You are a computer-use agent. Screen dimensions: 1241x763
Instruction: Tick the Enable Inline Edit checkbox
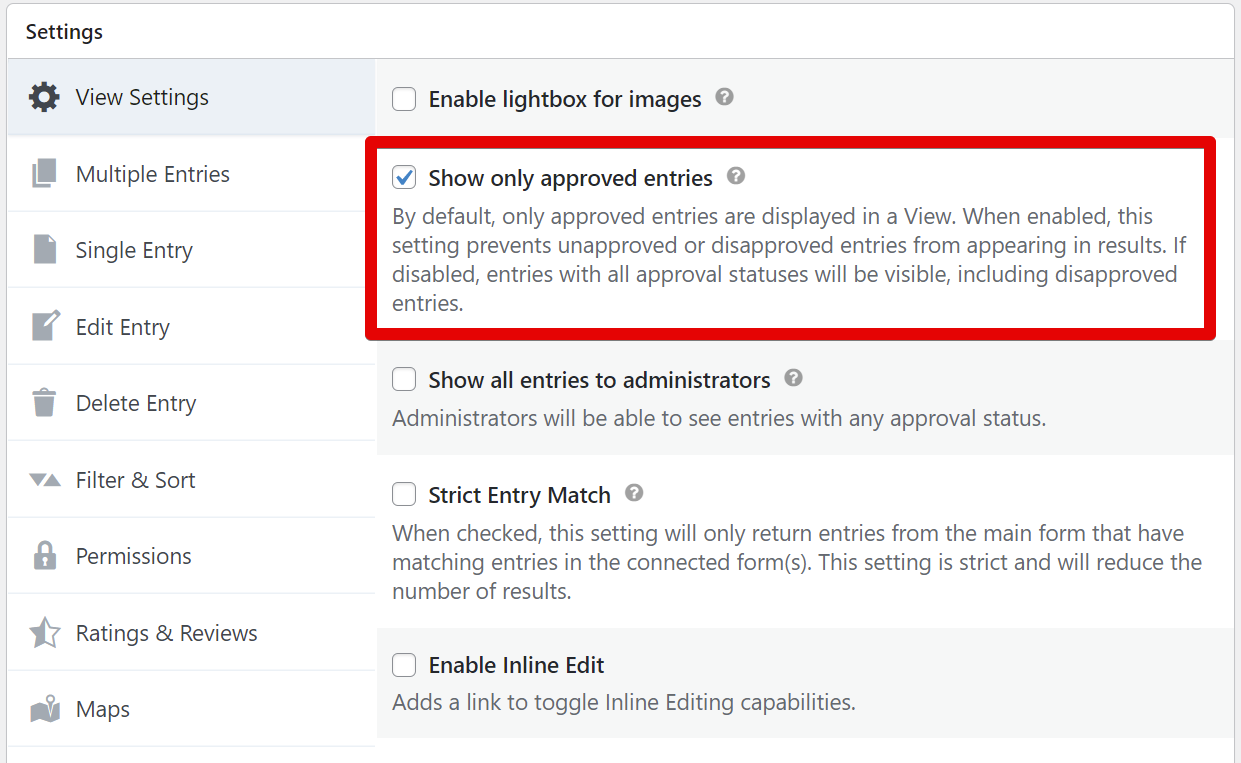click(x=404, y=665)
